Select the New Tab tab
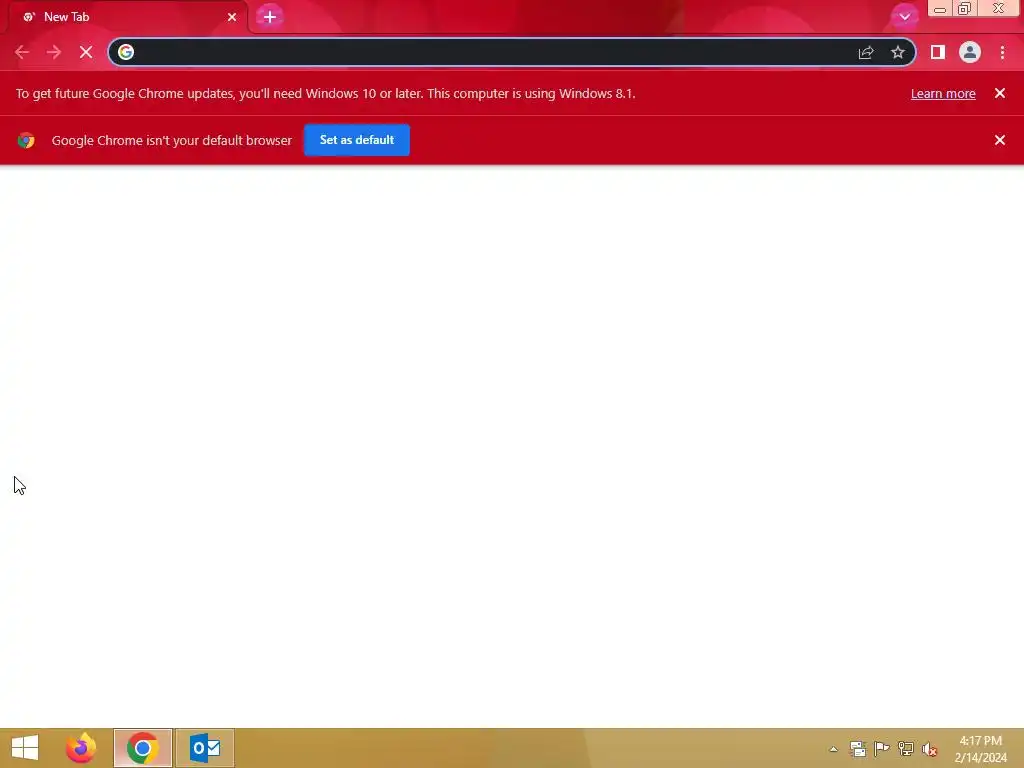 coord(127,17)
